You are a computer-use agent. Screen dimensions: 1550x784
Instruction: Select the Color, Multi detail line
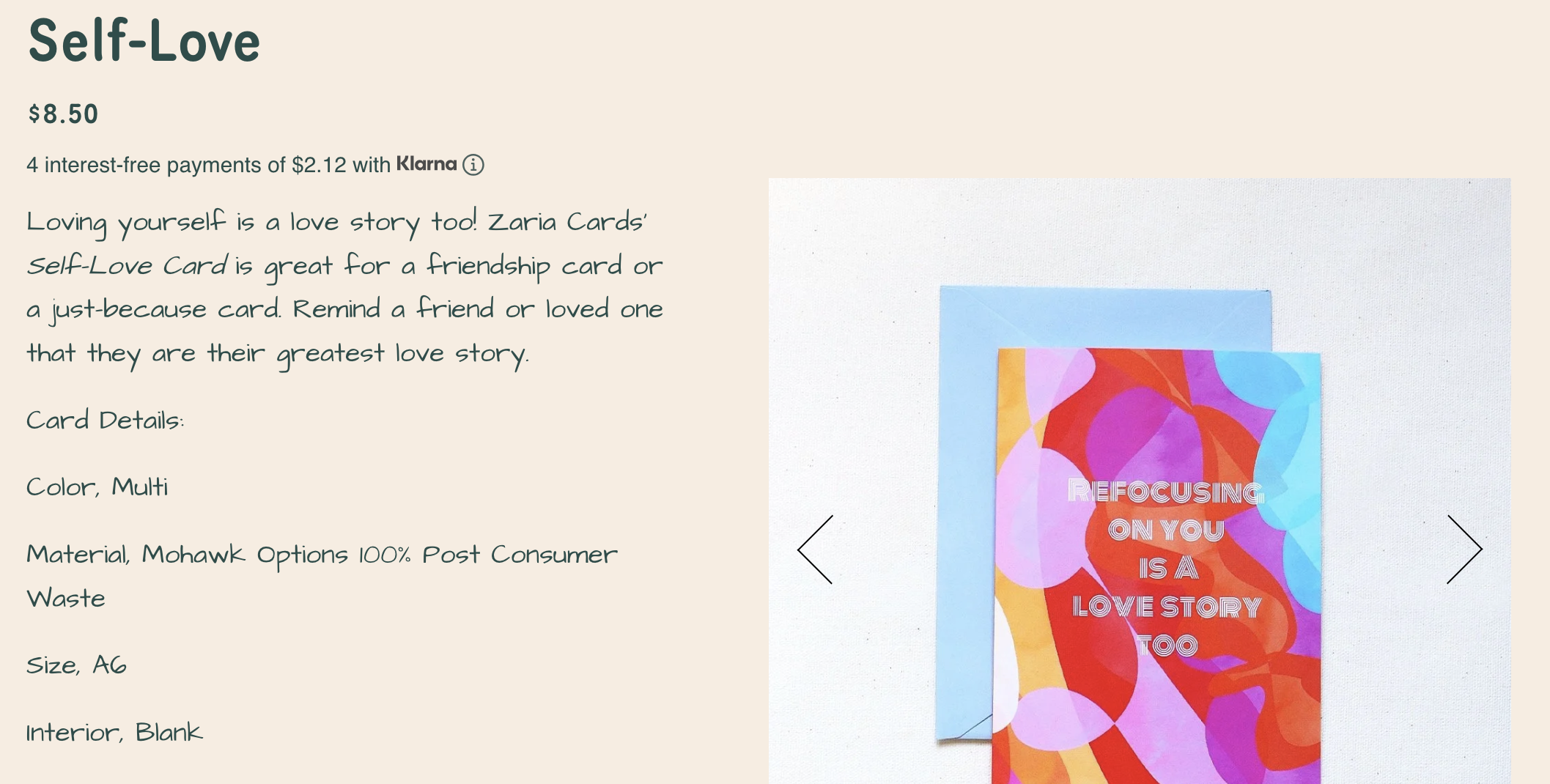[x=97, y=487]
